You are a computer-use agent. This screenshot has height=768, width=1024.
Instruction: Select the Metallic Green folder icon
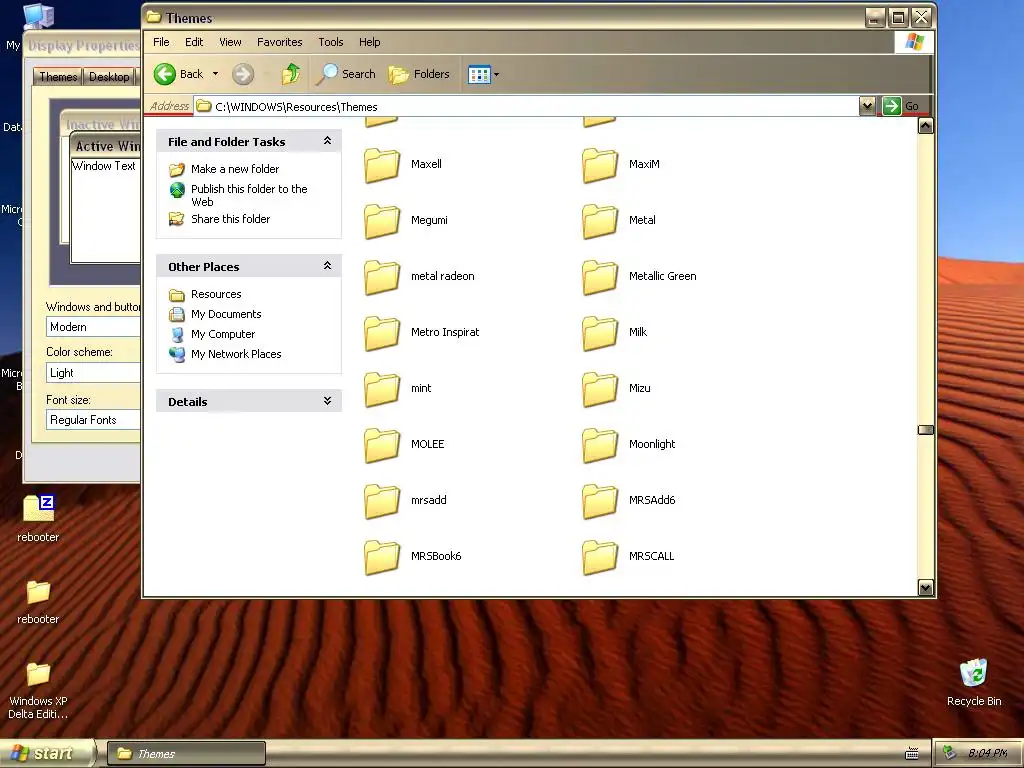tap(600, 277)
